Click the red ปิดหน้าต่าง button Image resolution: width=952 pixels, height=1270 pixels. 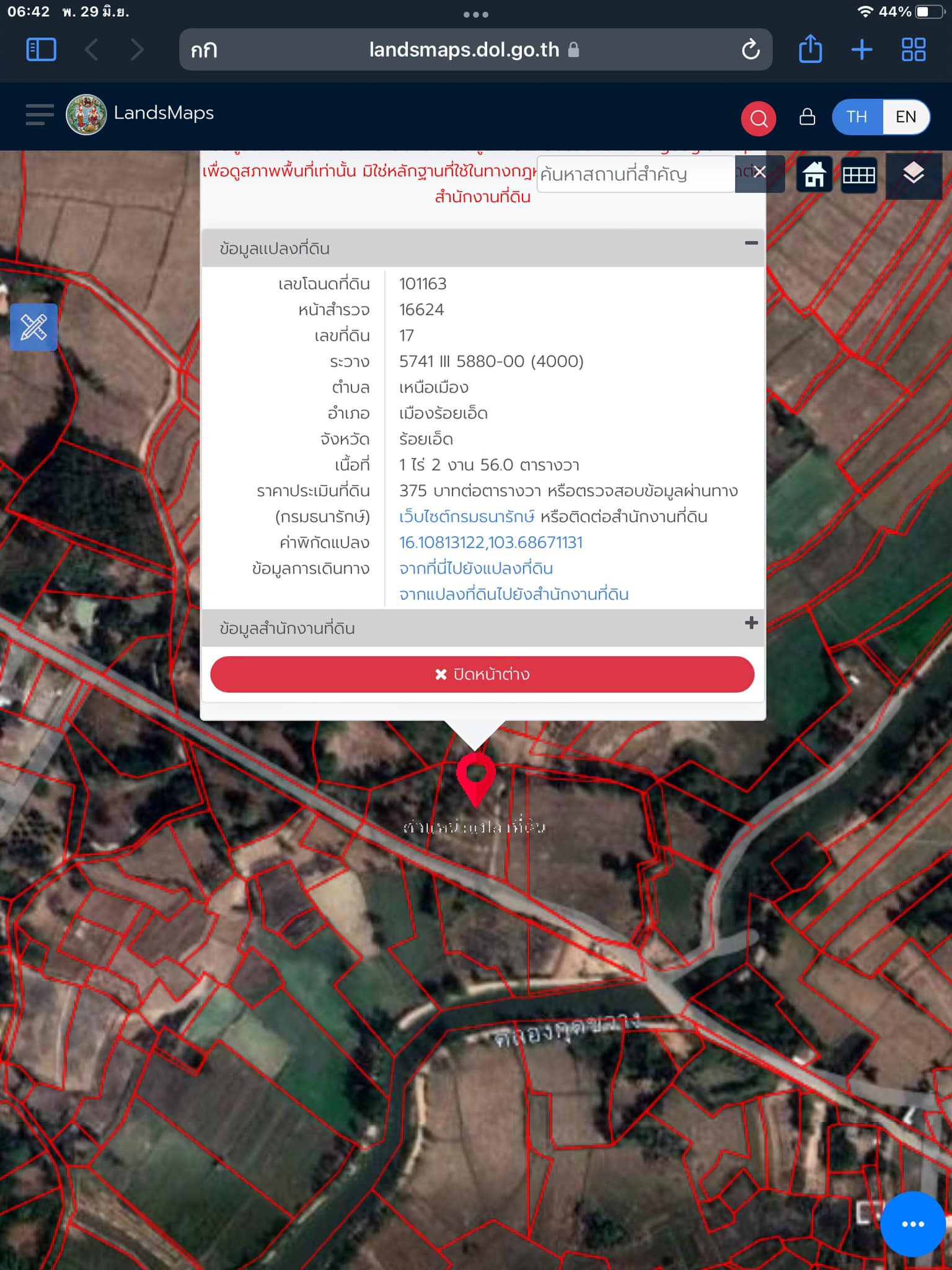[x=482, y=674]
